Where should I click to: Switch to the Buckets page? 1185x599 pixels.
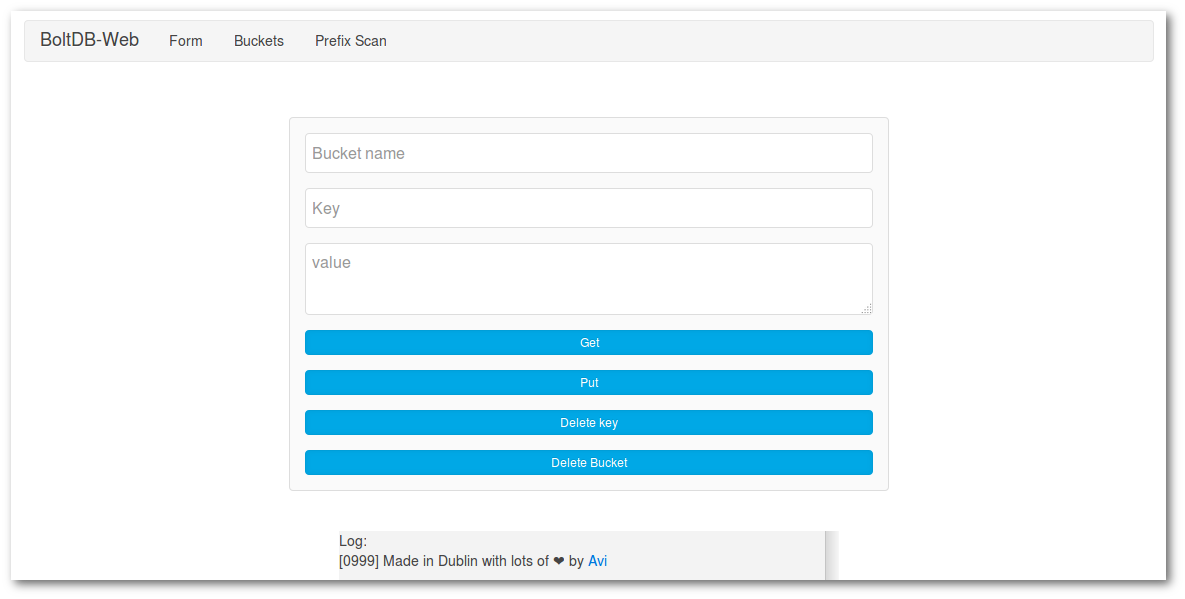coord(258,41)
